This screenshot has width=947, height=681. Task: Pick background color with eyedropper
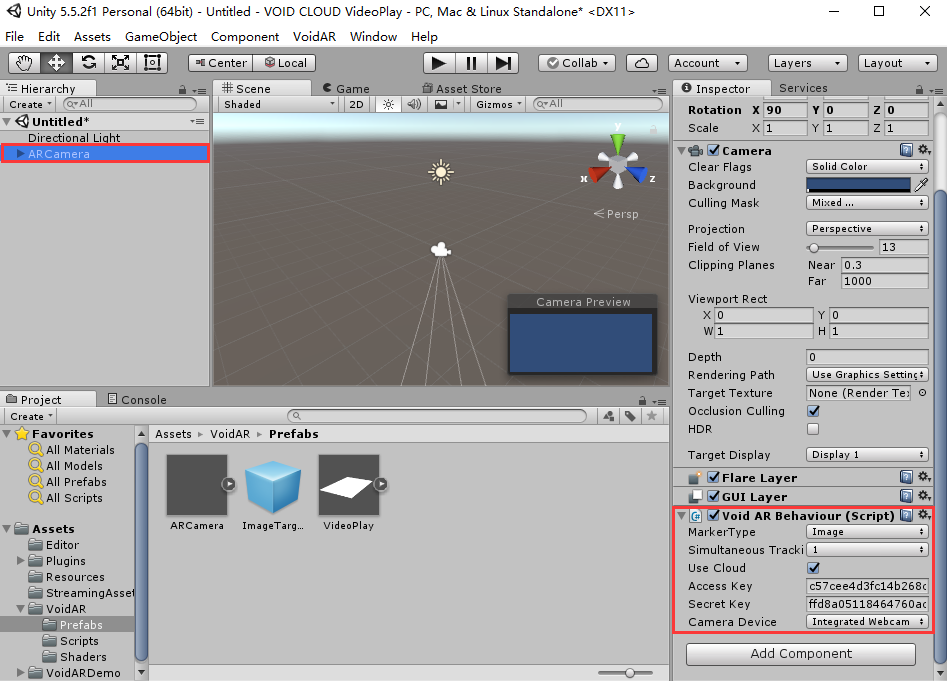click(x=921, y=185)
